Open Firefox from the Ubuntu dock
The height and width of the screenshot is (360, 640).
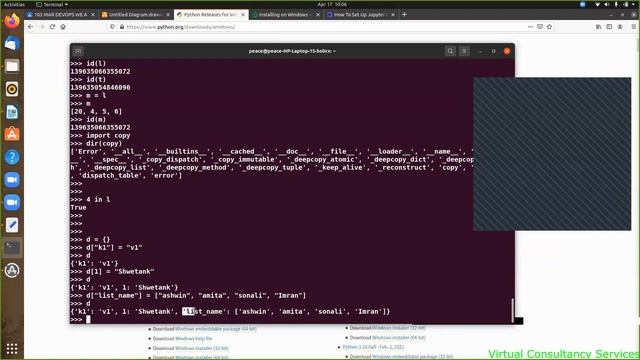(12, 20)
